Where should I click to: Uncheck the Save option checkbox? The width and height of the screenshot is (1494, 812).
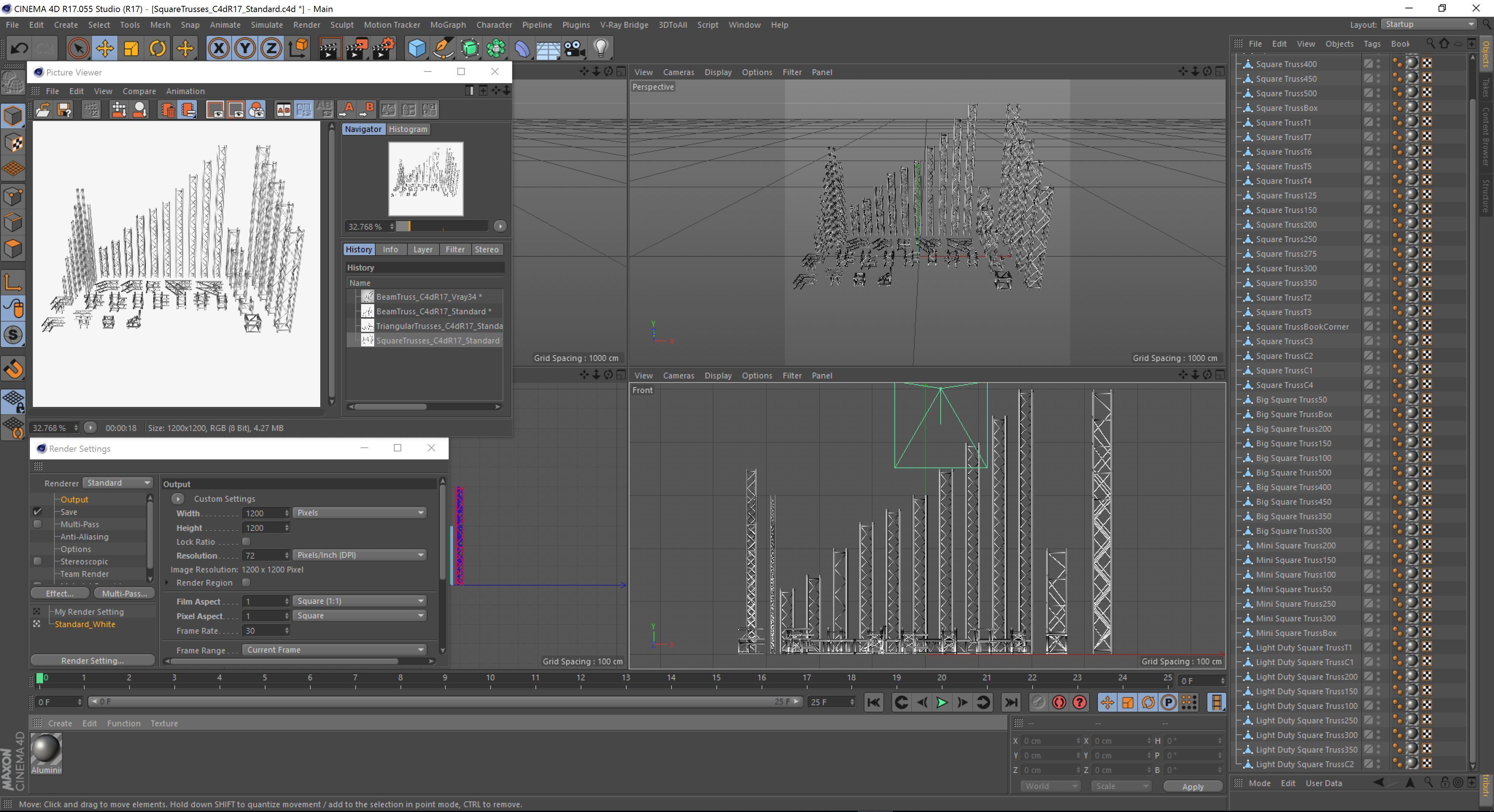tap(38, 512)
